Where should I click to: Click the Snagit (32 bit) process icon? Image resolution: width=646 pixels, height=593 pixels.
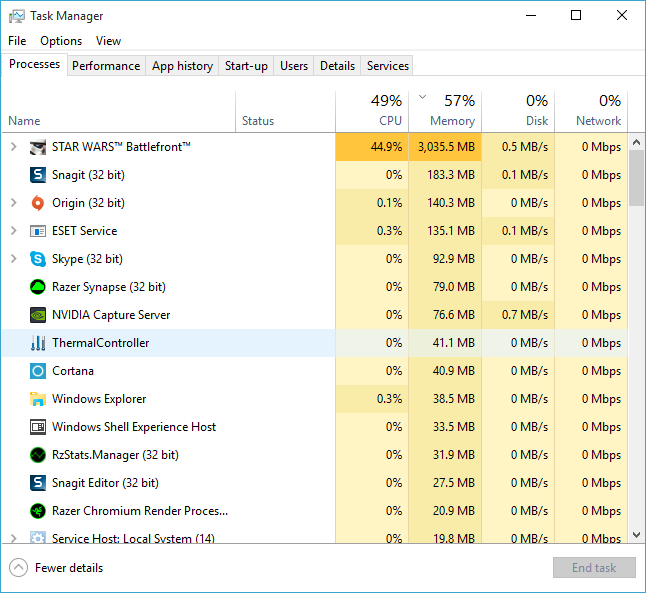click(38, 175)
